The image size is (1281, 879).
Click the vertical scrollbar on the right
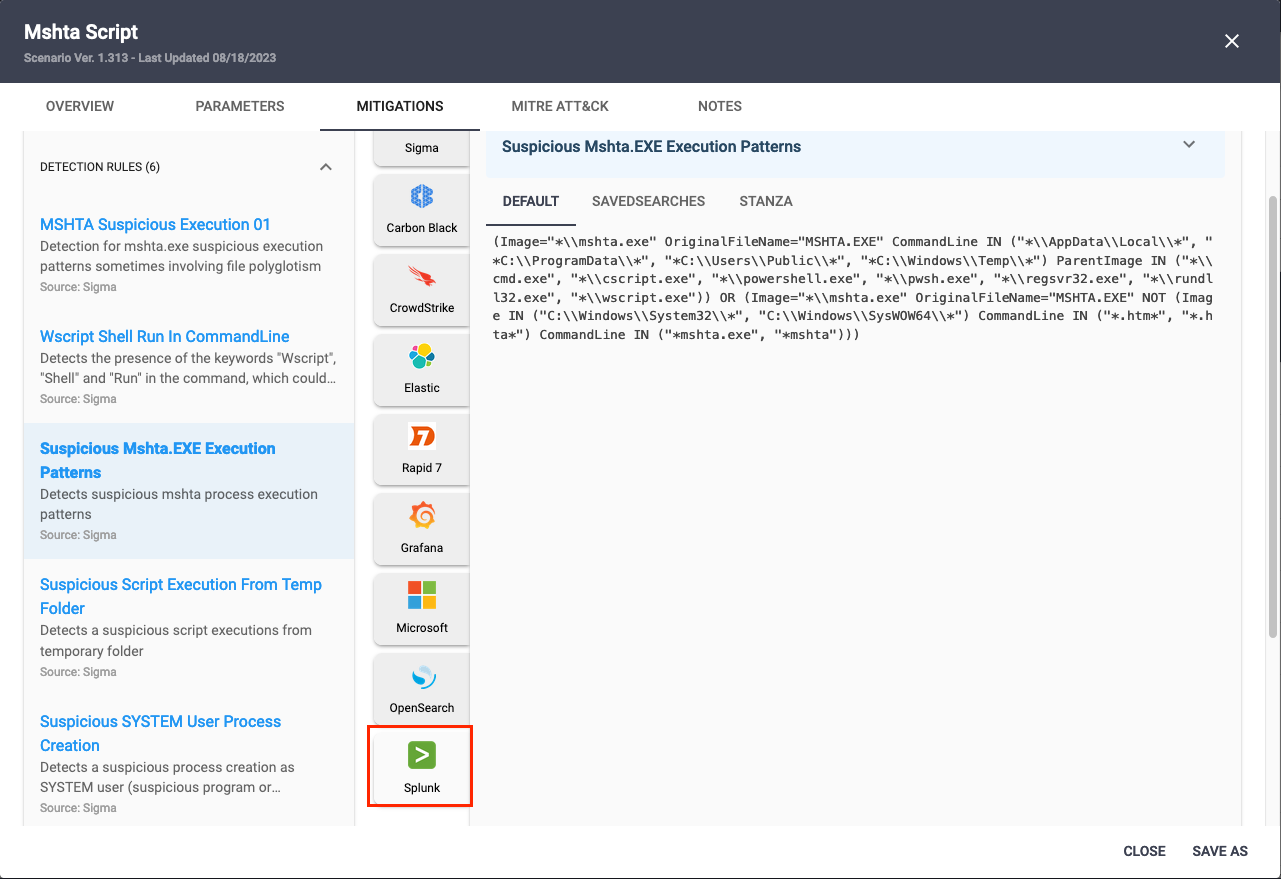(1272, 415)
